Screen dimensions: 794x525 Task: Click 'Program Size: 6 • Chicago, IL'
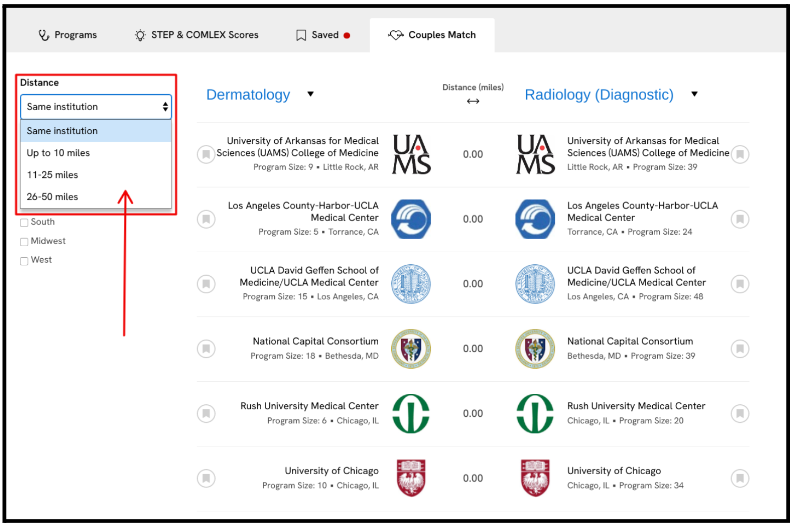tap(323, 421)
